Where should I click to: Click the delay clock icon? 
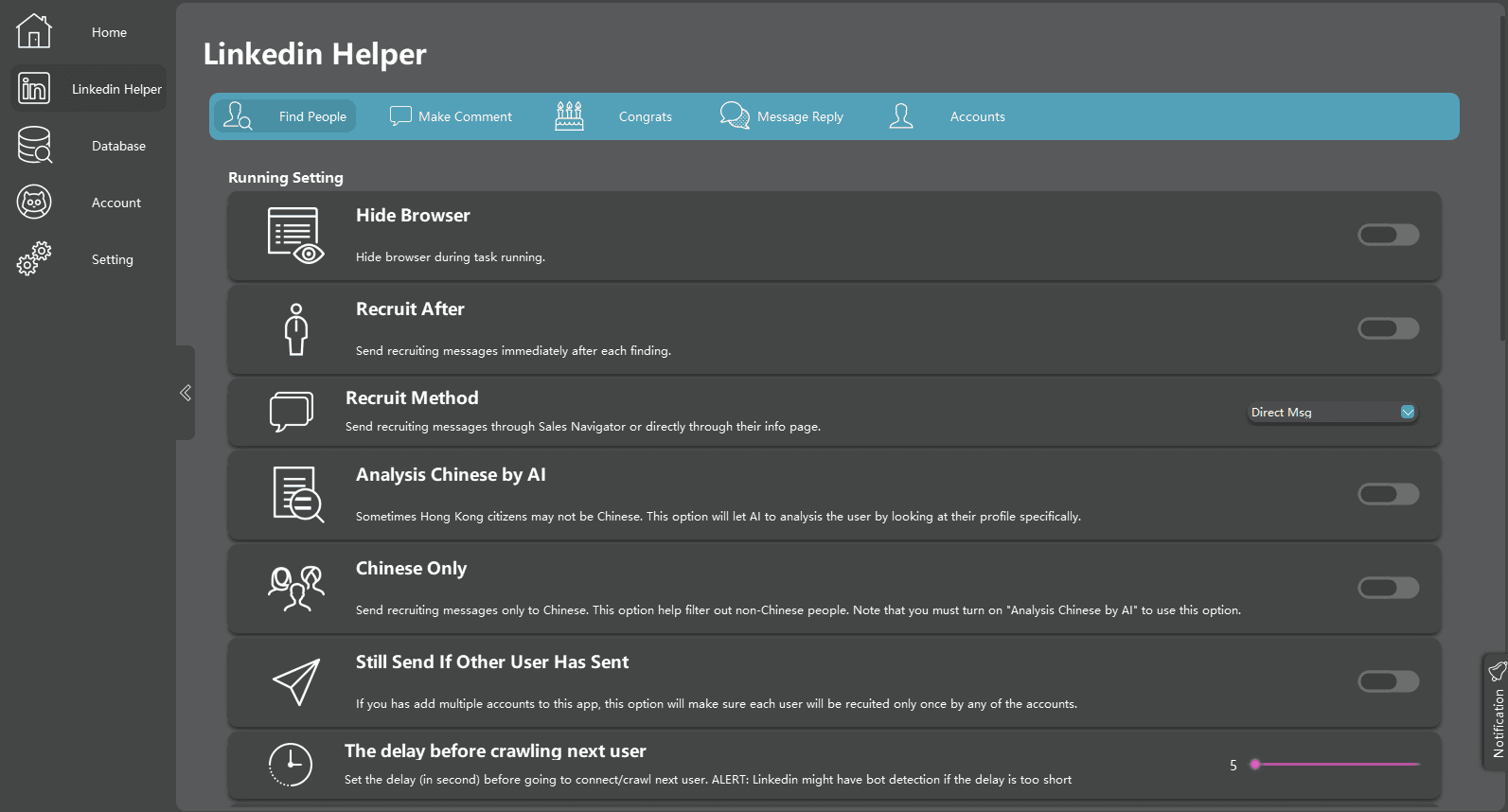pyautogui.click(x=290, y=765)
